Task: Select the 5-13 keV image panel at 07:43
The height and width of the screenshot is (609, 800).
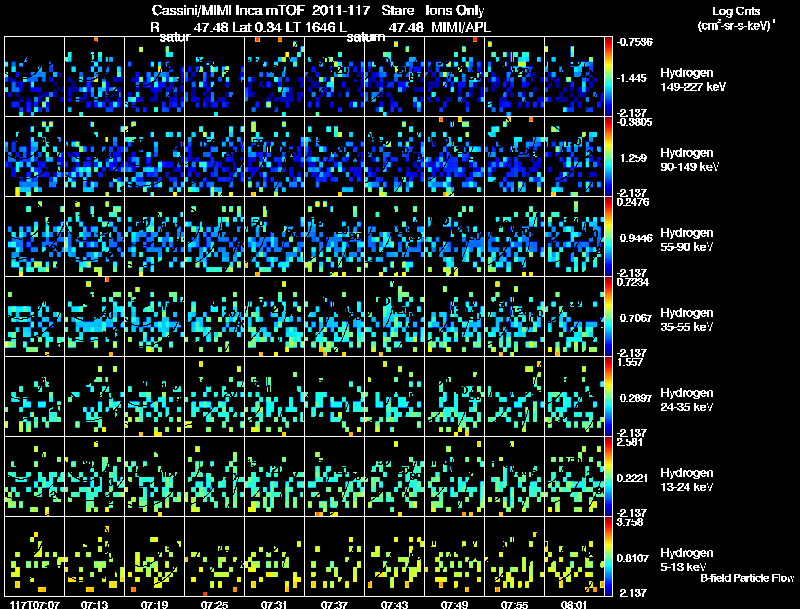Action: tap(394, 557)
